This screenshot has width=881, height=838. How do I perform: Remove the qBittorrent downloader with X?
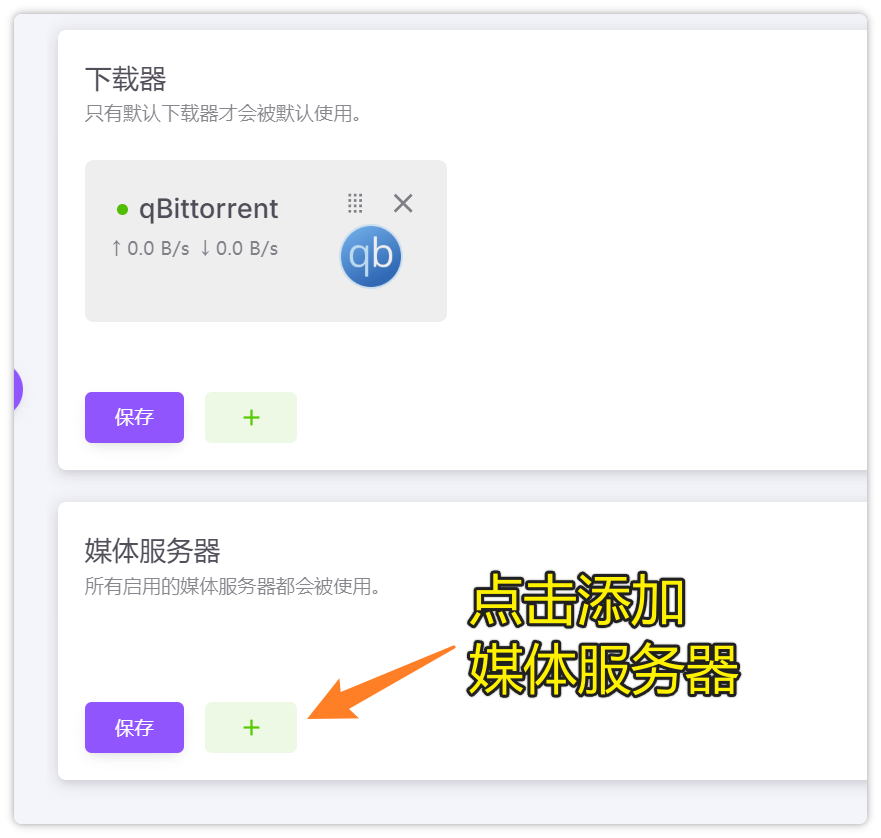pos(403,203)
